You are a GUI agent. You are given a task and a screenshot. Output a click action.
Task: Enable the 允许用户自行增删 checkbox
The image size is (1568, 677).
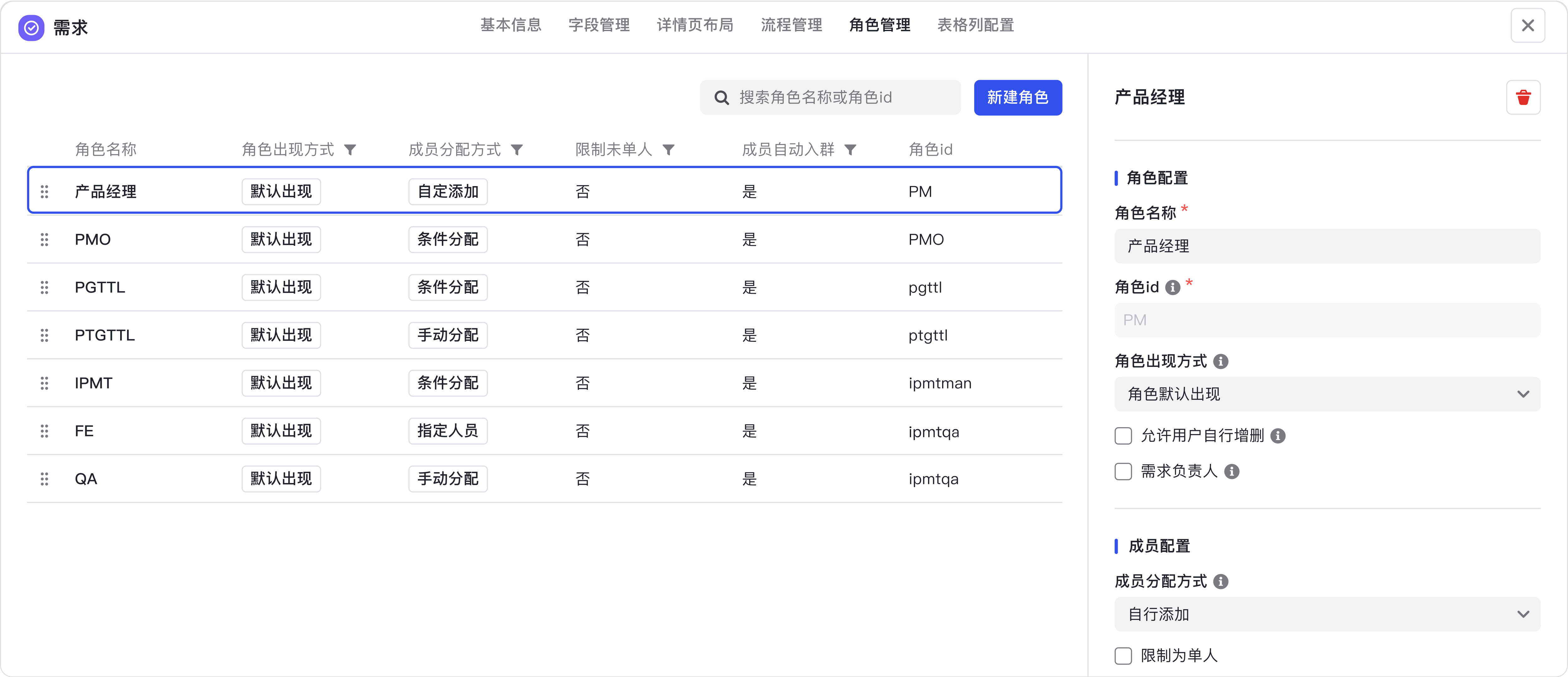(x=1123, y=435)
